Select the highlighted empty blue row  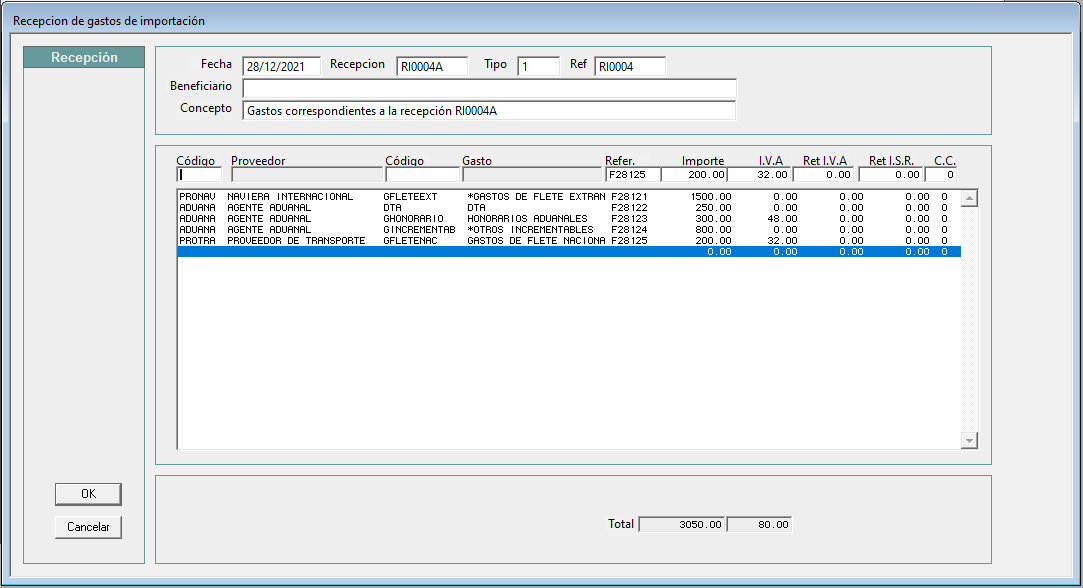click(569, 252)
